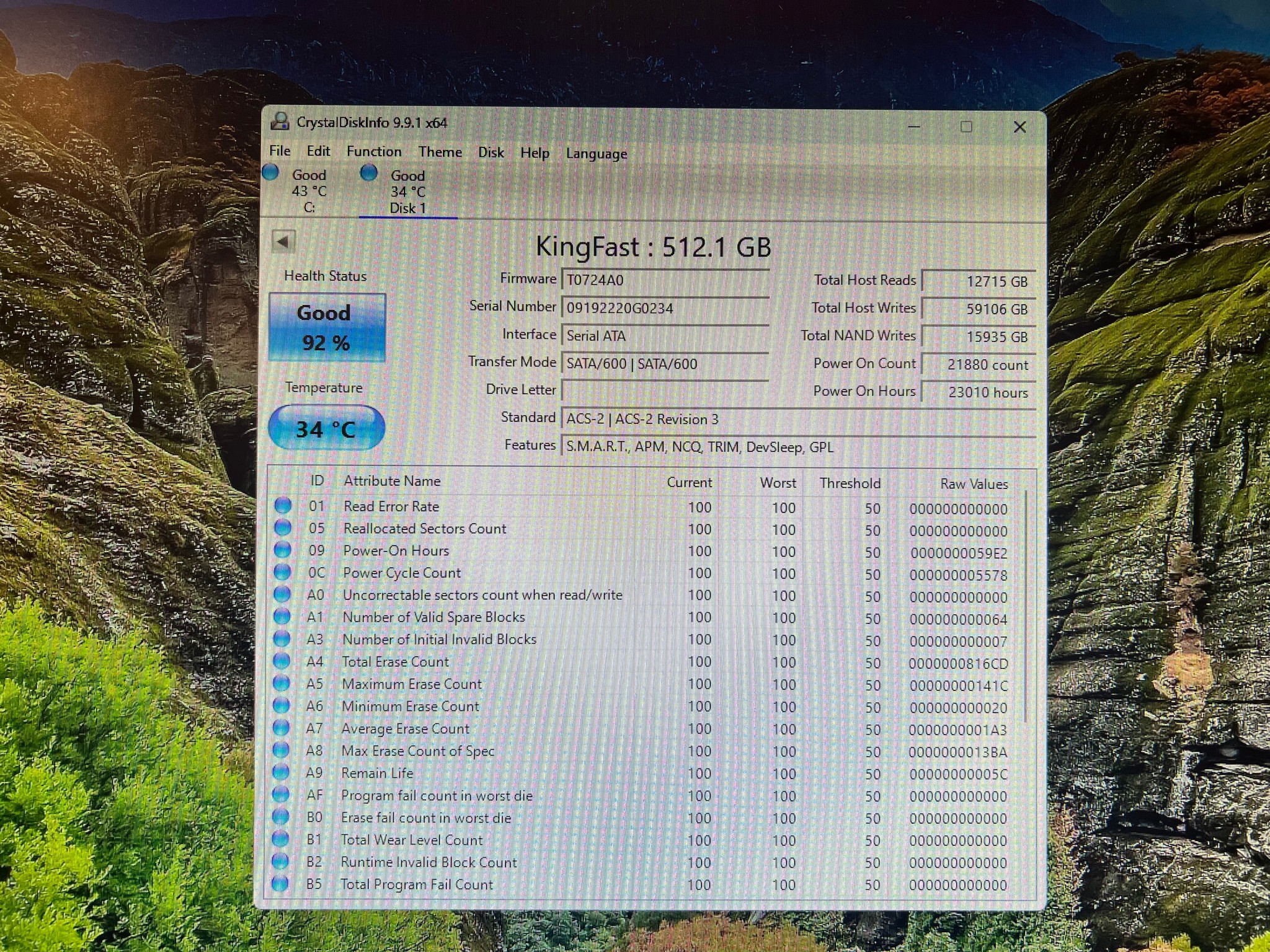This screenshot has width=1270, height=952.
Task: Click the Raw Values column header
Action: tap(974, 484)
